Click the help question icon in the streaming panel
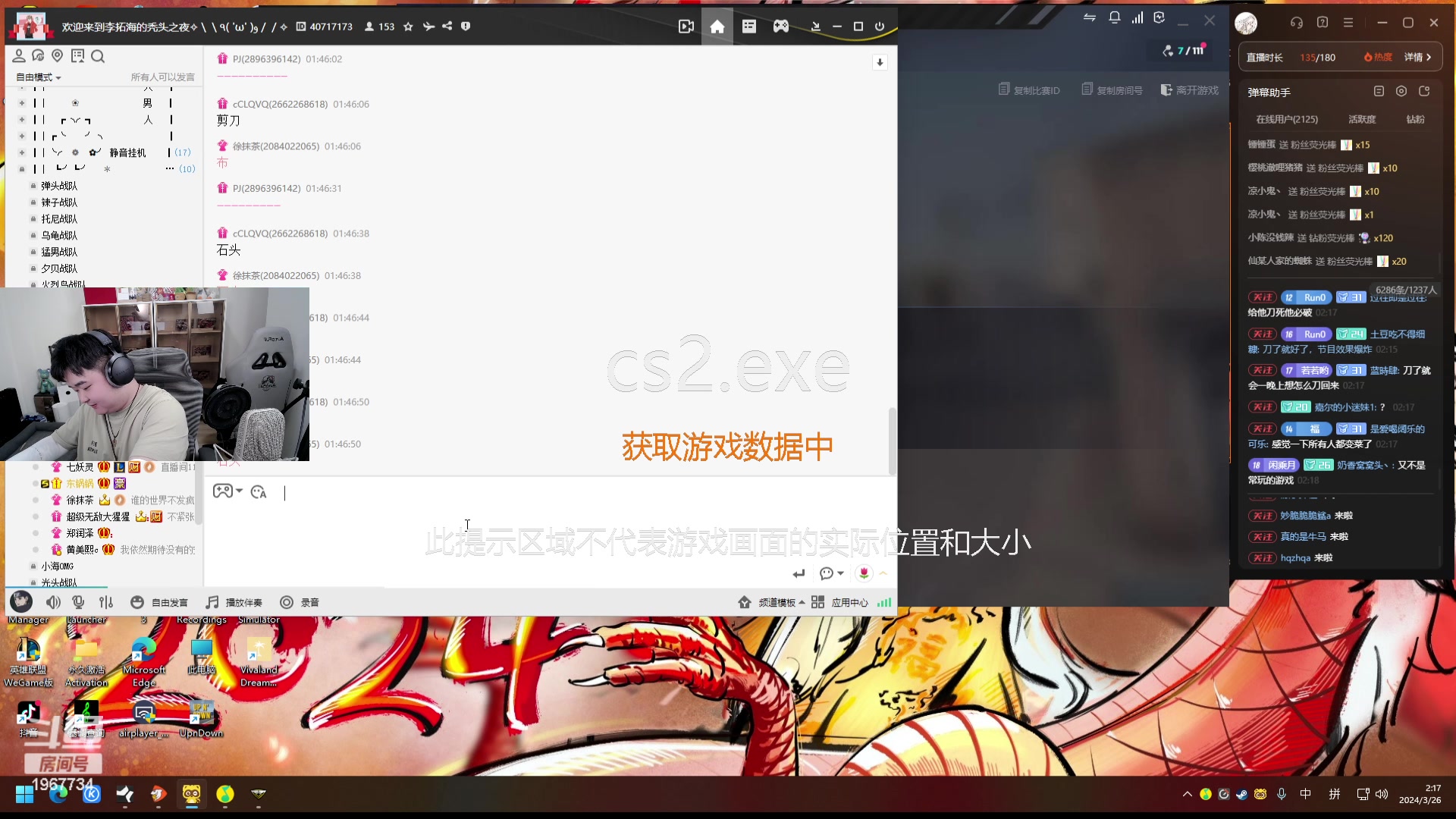1456x819 pixels. [1323, 23]
